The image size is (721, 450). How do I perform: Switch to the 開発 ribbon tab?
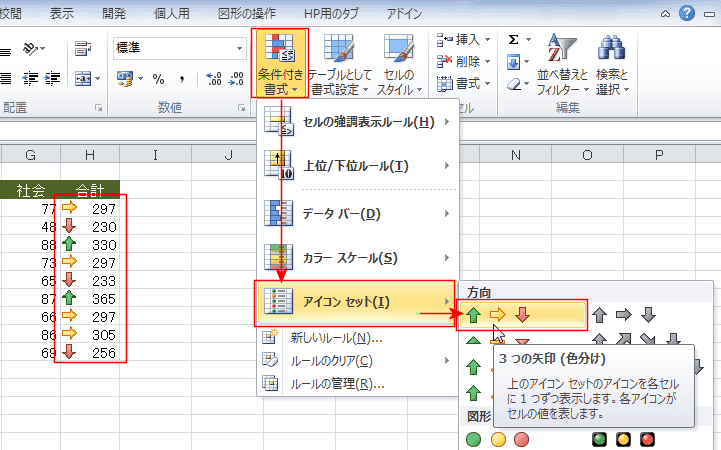tap(114, 13)
